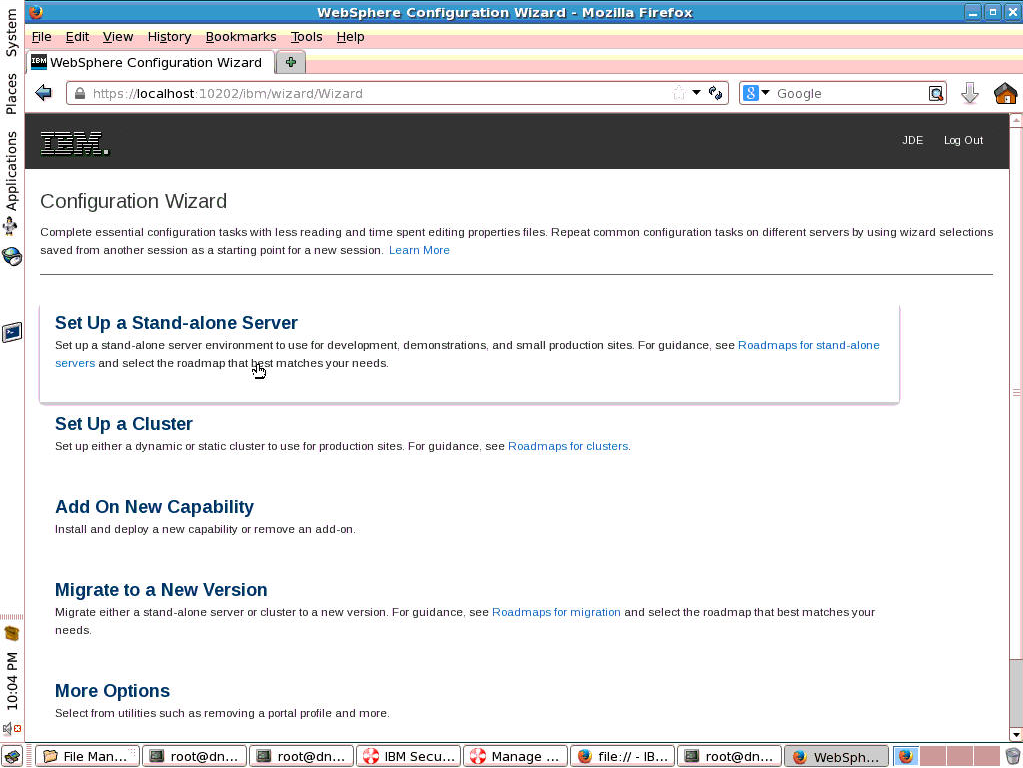Click the Firefox icon in title bar
The height and width of the screenshot is (768, 1023).
coord(35,12)
